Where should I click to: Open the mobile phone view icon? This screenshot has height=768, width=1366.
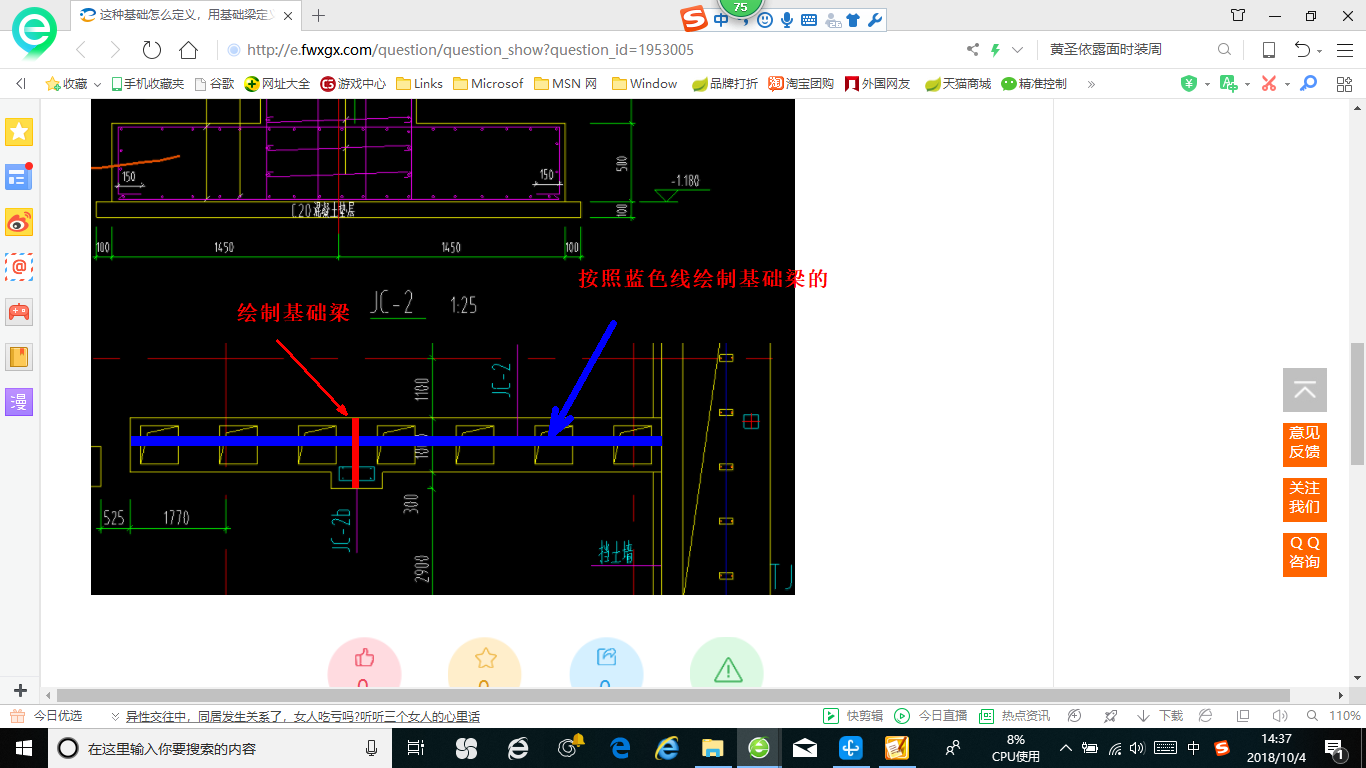[x=1269, y=50]
